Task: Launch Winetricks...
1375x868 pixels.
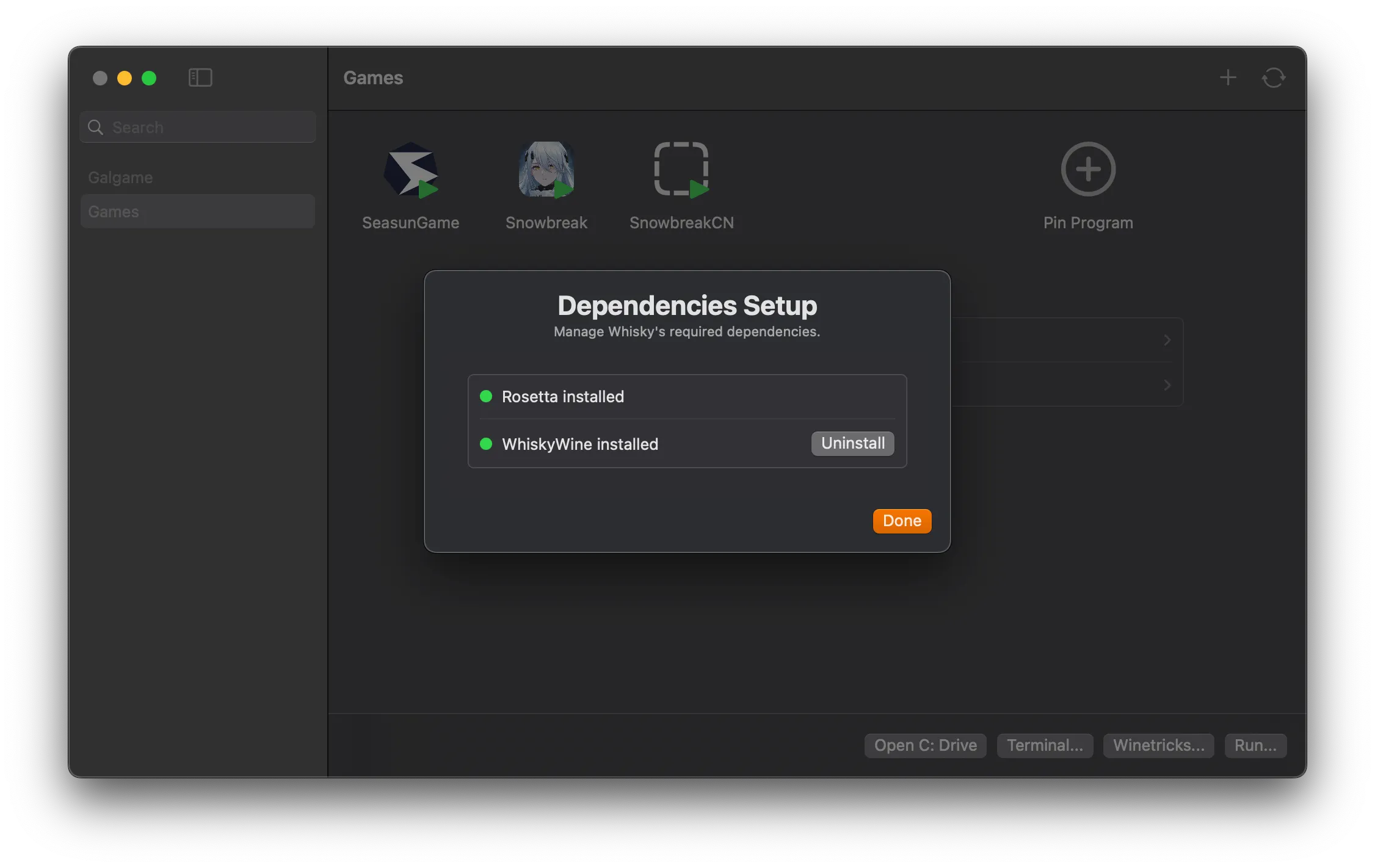Action: tap(1158, 745)
